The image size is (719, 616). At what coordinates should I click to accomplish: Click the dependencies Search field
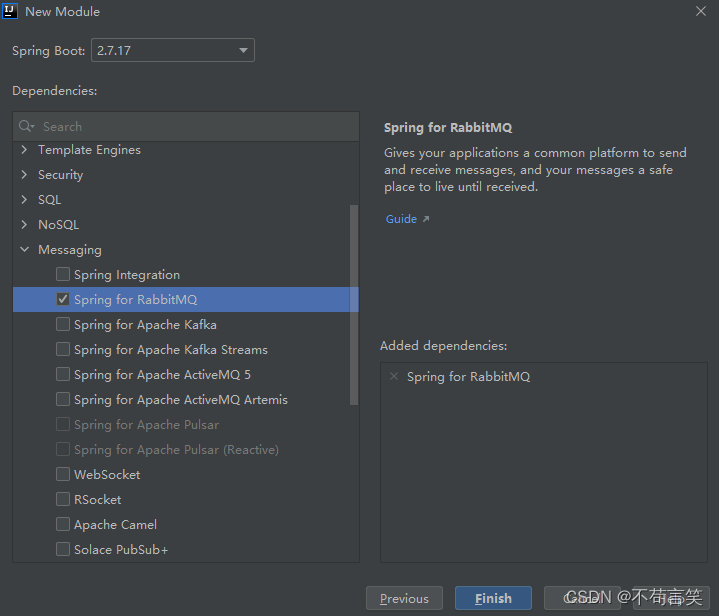coord(186,127)
